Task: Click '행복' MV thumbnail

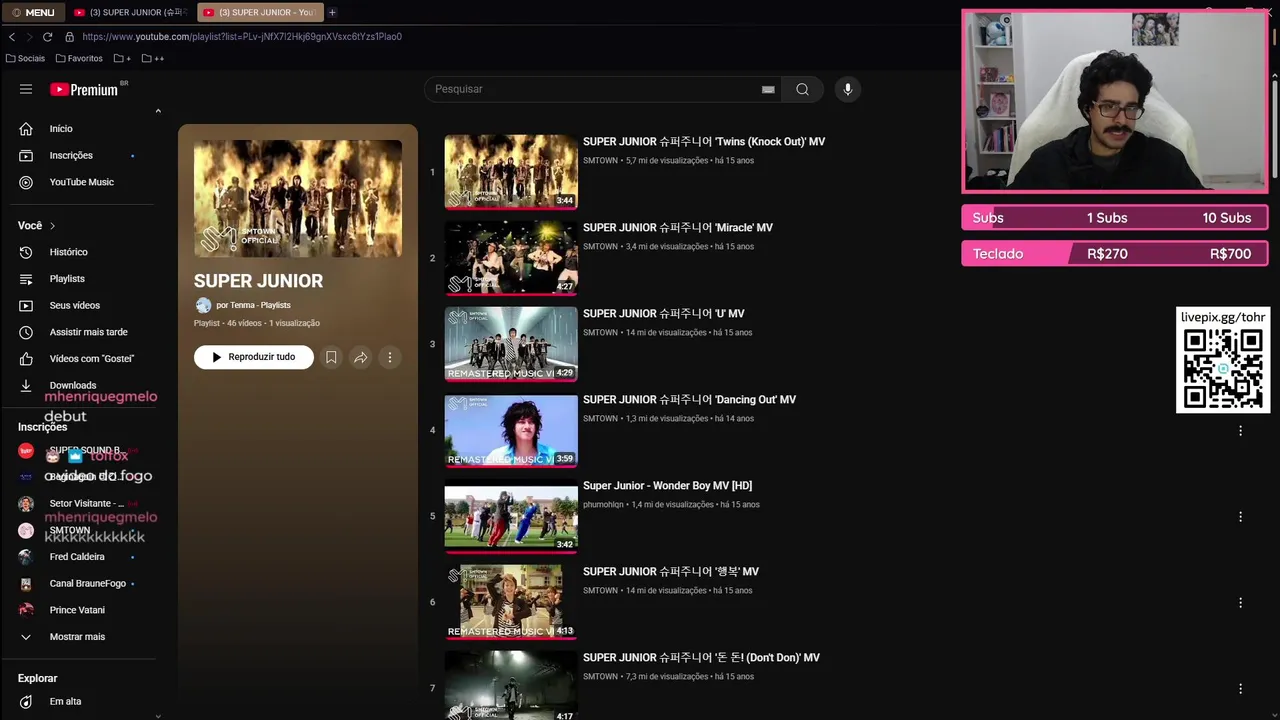Action: pyautogui.click(x=511, y=602)
